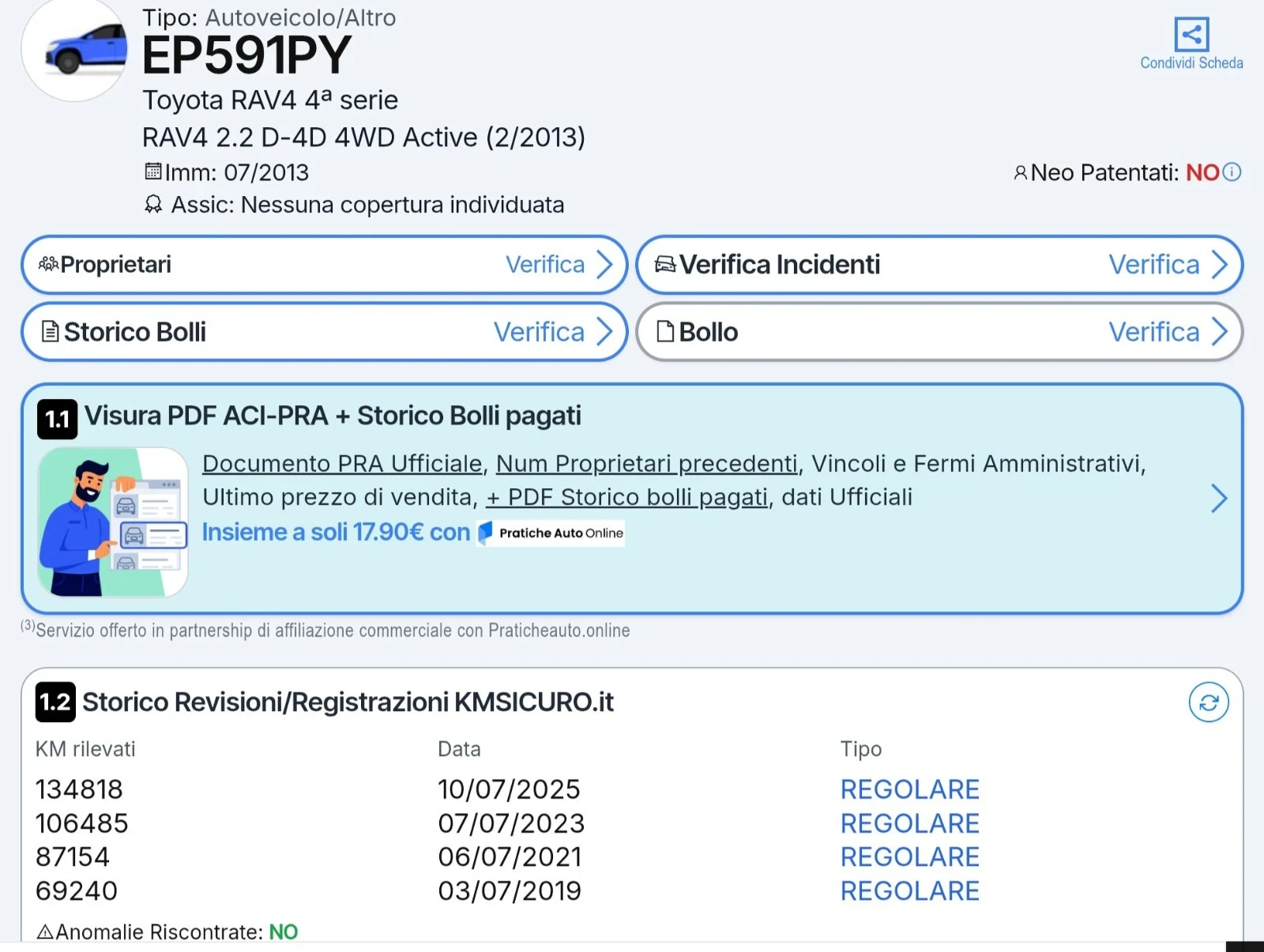Click the license plate EP591PY
1264x952 pixels.
246,55
